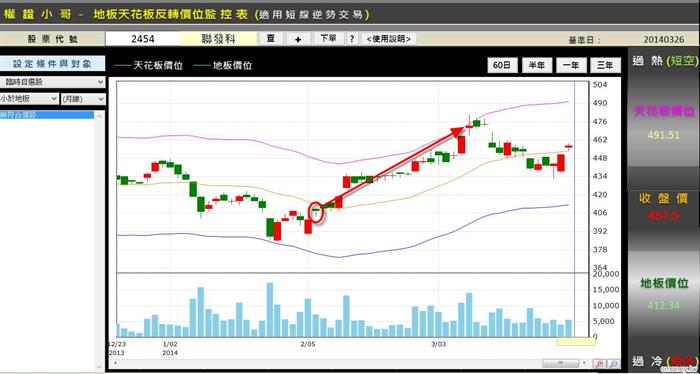Click the 股票代號 label
This screenshot has height=374, width=700.
pos(52,39)
